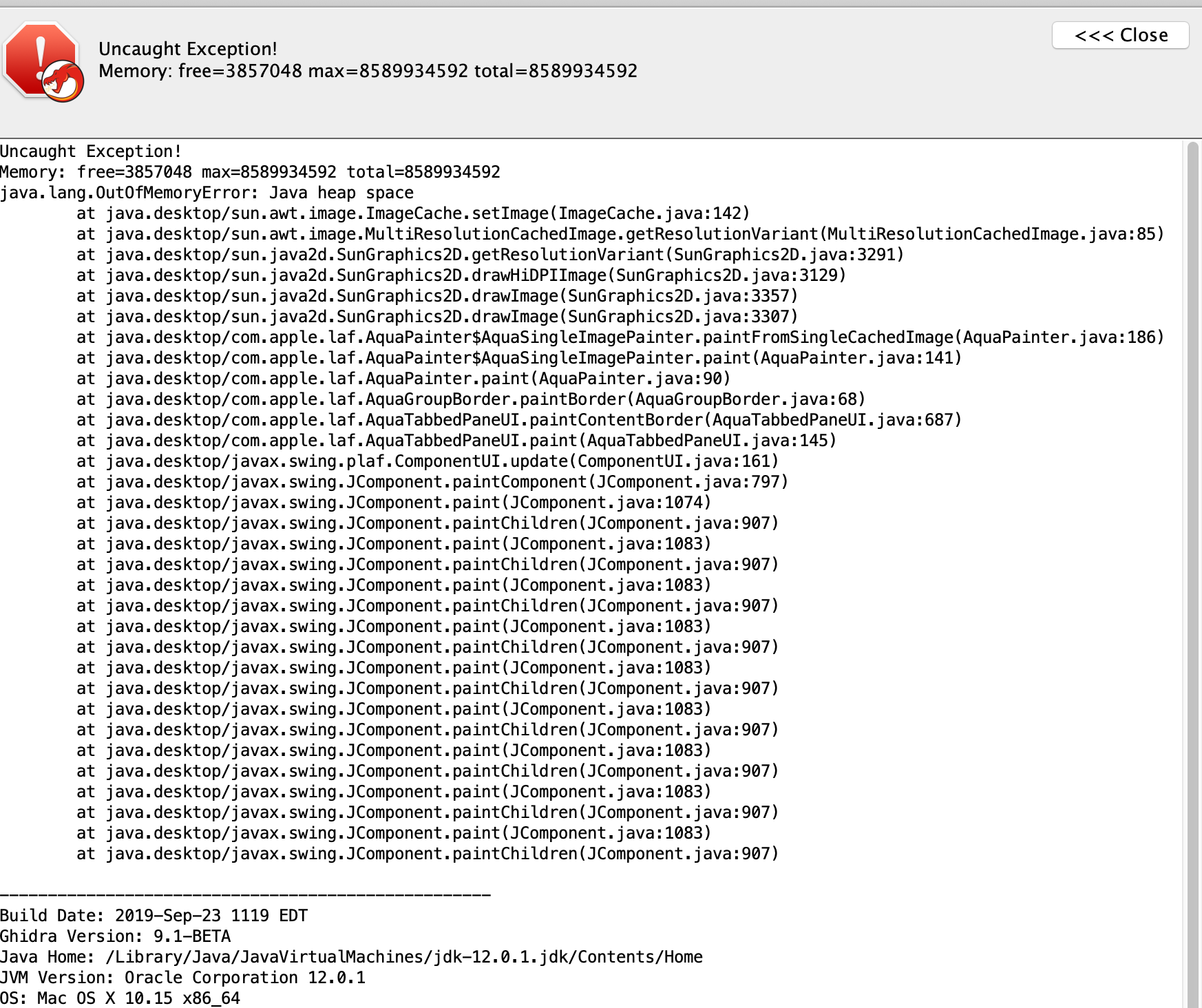
Task: Select the <<< Close button
Action: click(x=1120, y=35)
